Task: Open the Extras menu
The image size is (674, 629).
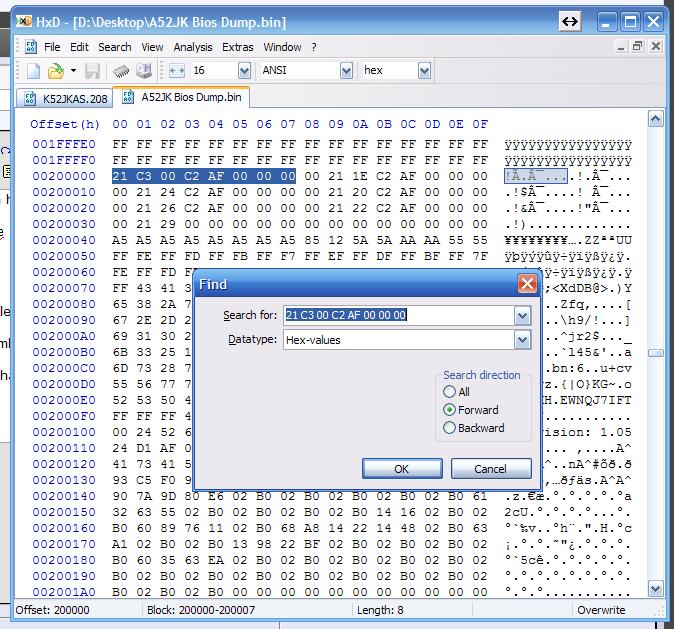Action: pos(237,47)
